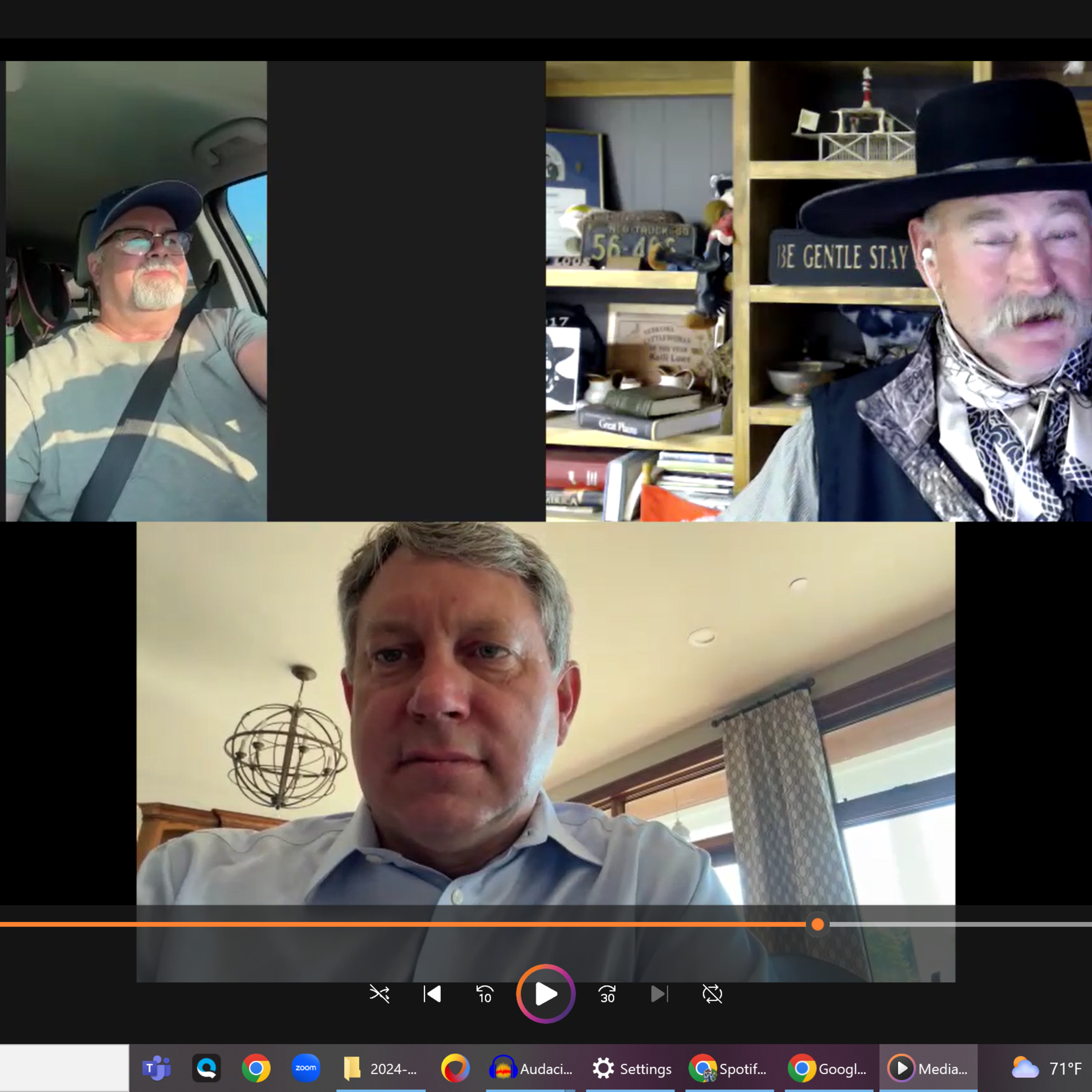Viewport: 1092px width, 1092px height.
Task: Open the blue Q app taskbar icon
Action: 206,1068
